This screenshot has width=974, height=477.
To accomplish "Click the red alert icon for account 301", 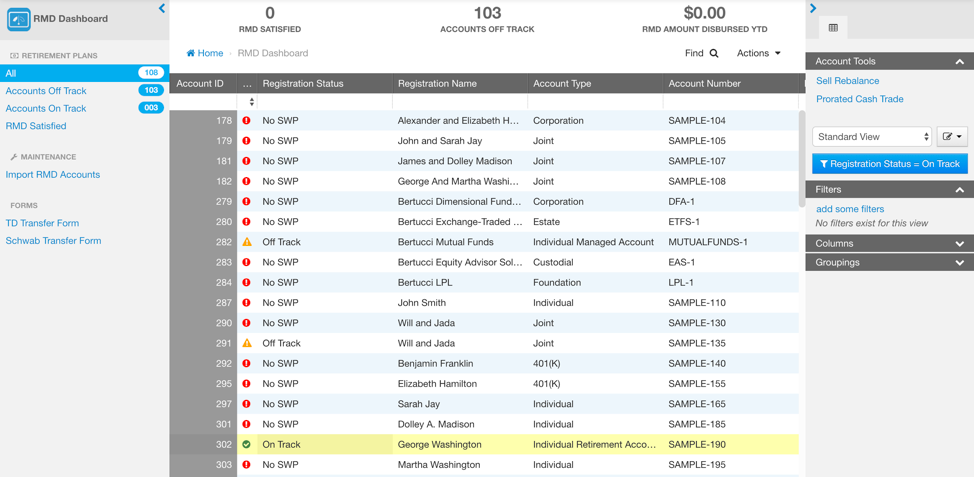I will click(x=247, y=424).
